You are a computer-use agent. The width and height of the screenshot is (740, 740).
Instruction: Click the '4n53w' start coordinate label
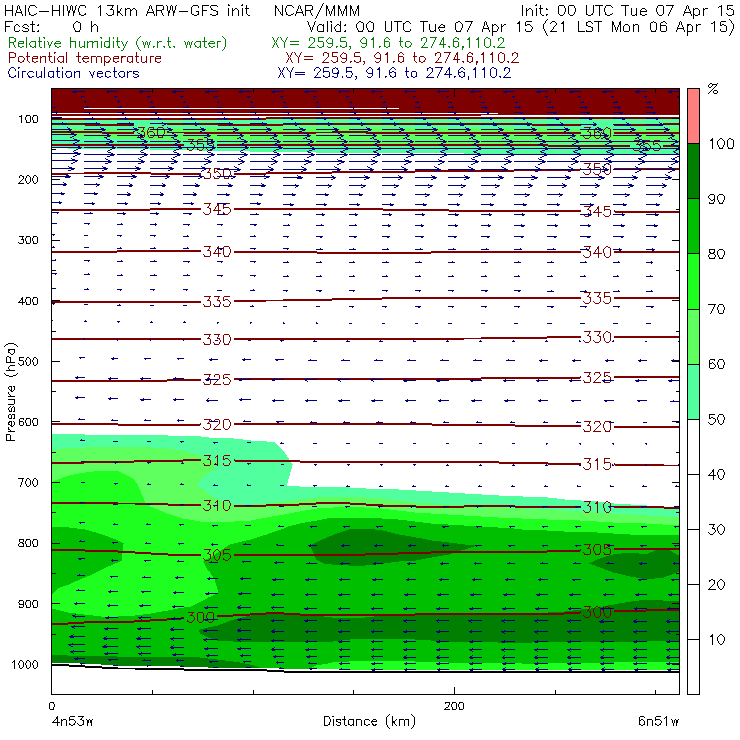click(71, 721)
